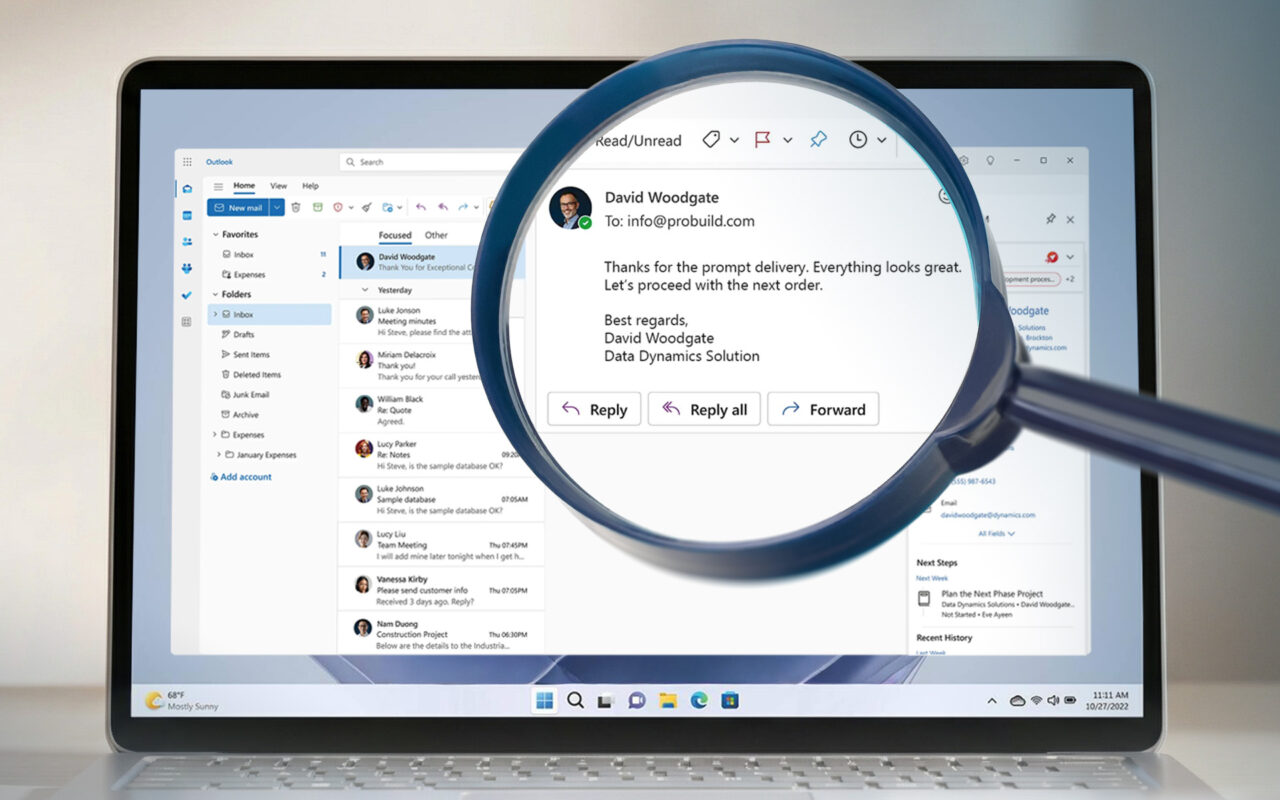Image resolution: width=1280 pixels, height=800 pixels.
Task: Expand All Fields in contact panel
Action: (996, 534)
